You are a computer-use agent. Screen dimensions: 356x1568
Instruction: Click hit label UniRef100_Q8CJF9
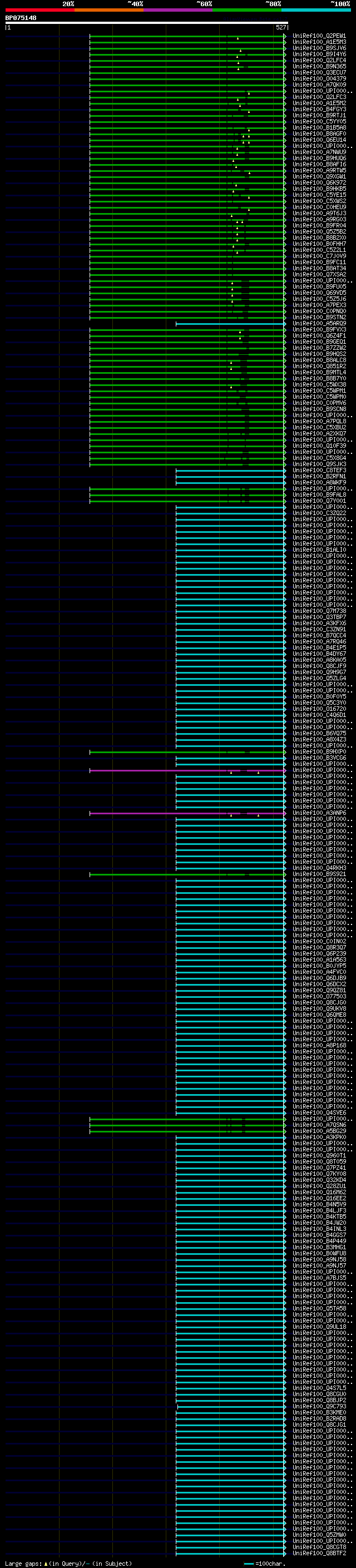(319, 666)
